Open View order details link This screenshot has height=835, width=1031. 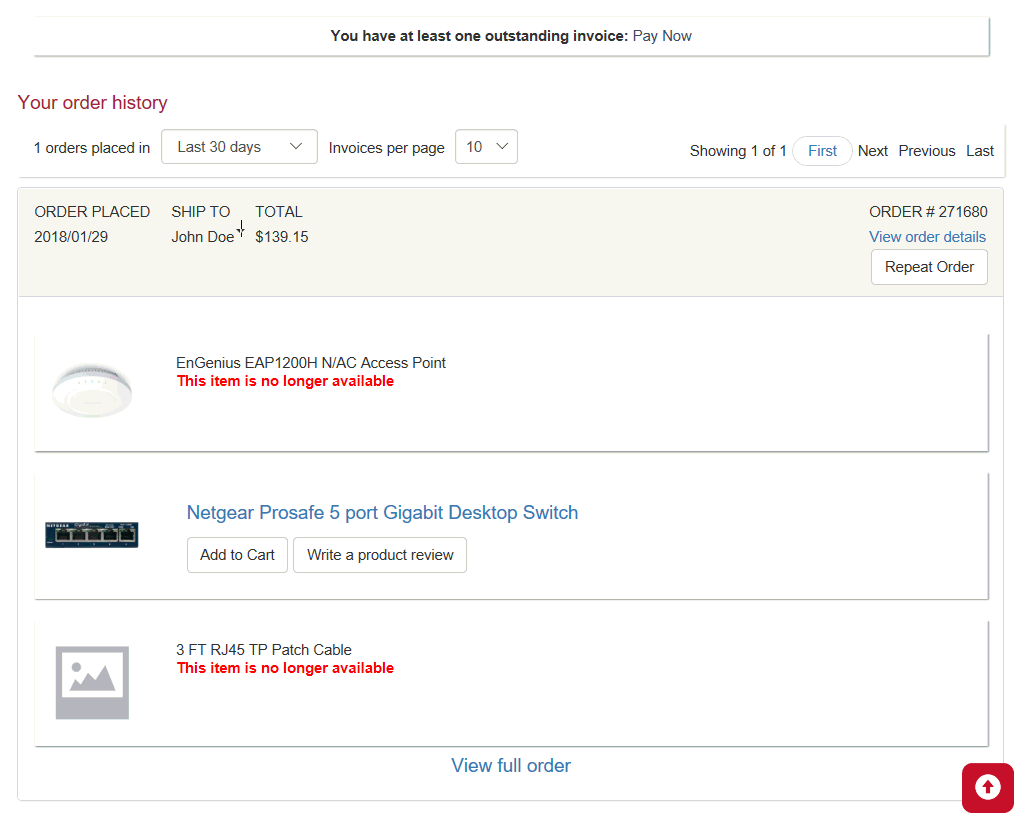click(x=927, y=237)
